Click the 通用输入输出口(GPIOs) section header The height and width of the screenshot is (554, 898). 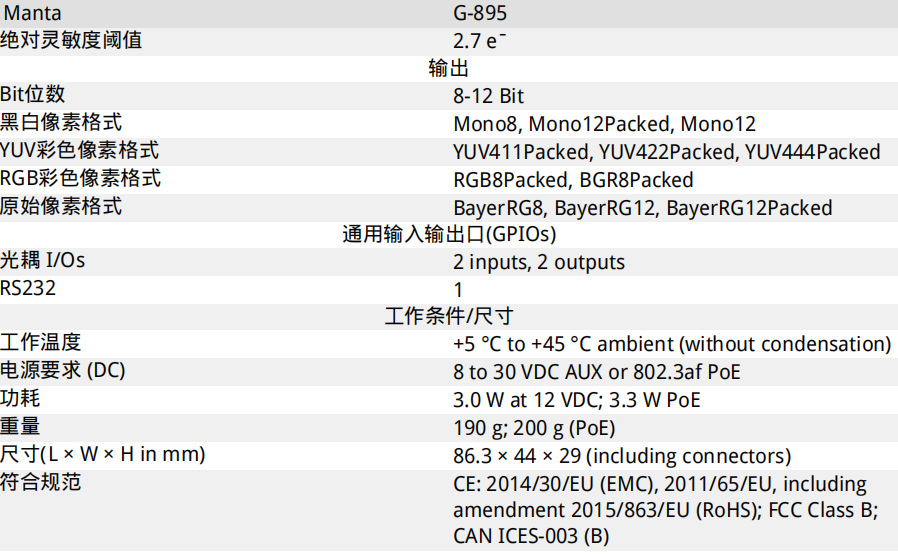pos(449,234)
